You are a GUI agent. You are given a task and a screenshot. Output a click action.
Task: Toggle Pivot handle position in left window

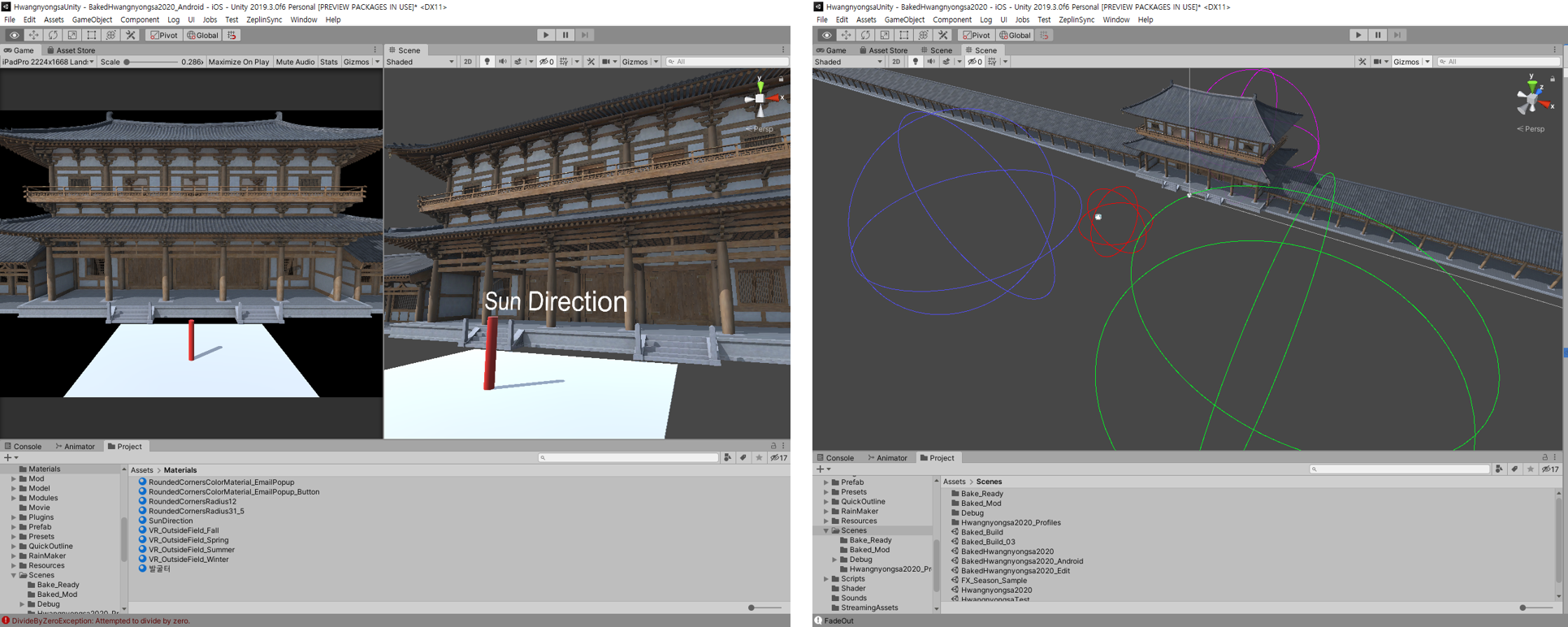(x=163, y=35)
